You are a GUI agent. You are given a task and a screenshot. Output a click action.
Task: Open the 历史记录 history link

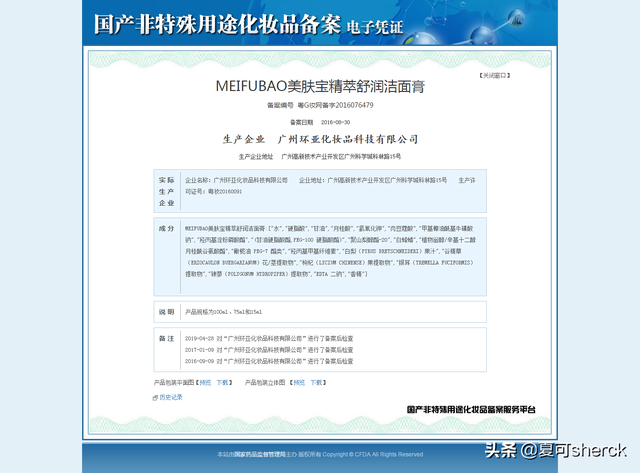(x=171, y=397)
